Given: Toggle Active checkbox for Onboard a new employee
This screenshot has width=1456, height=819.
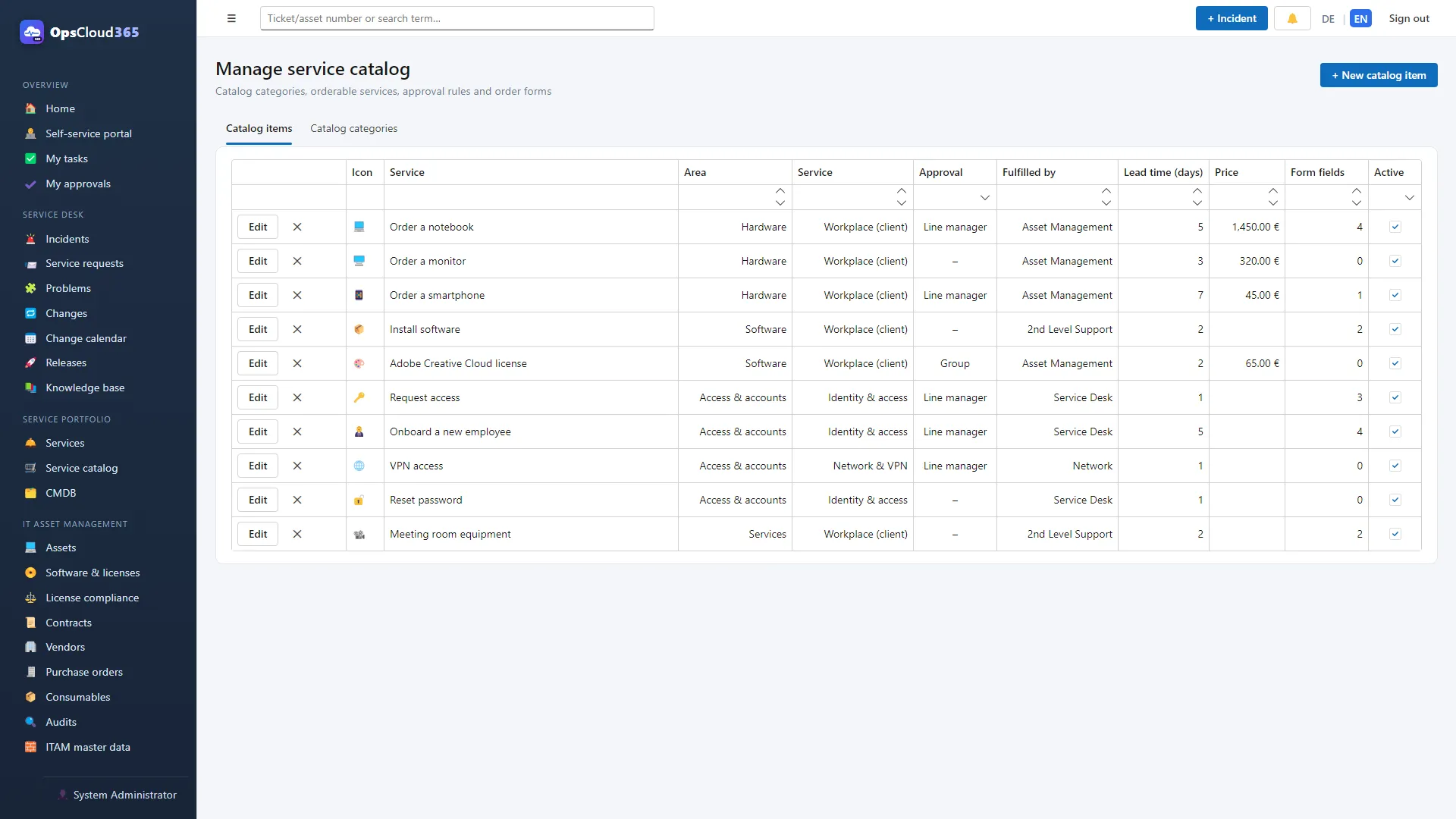Looking at the screenshot, I should point(1395,431).
